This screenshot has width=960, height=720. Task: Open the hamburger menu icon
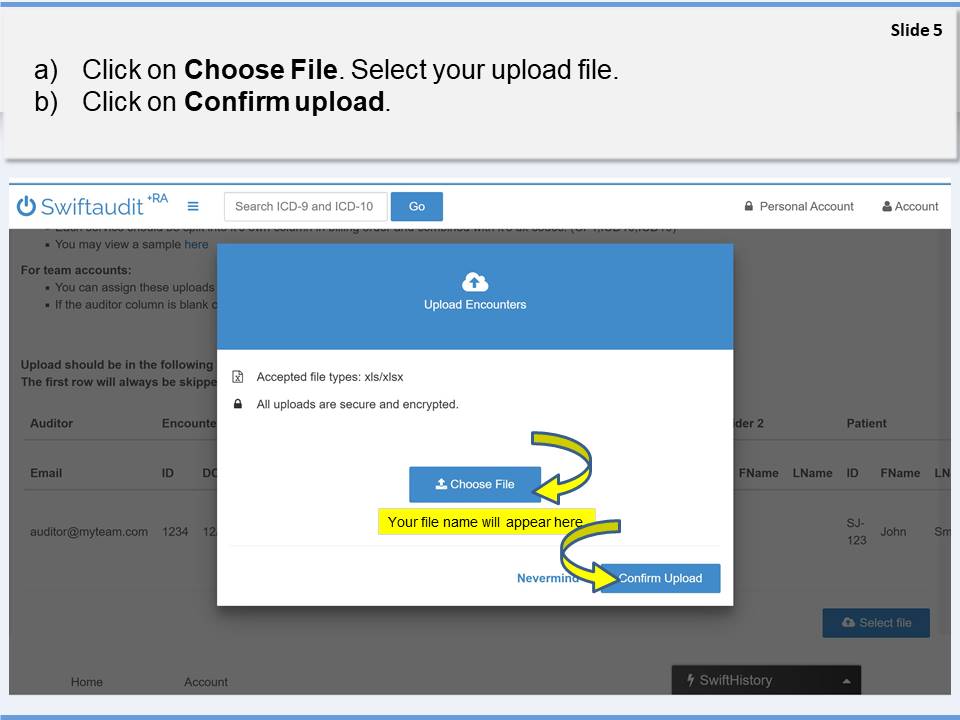click(x=193, y=206)
